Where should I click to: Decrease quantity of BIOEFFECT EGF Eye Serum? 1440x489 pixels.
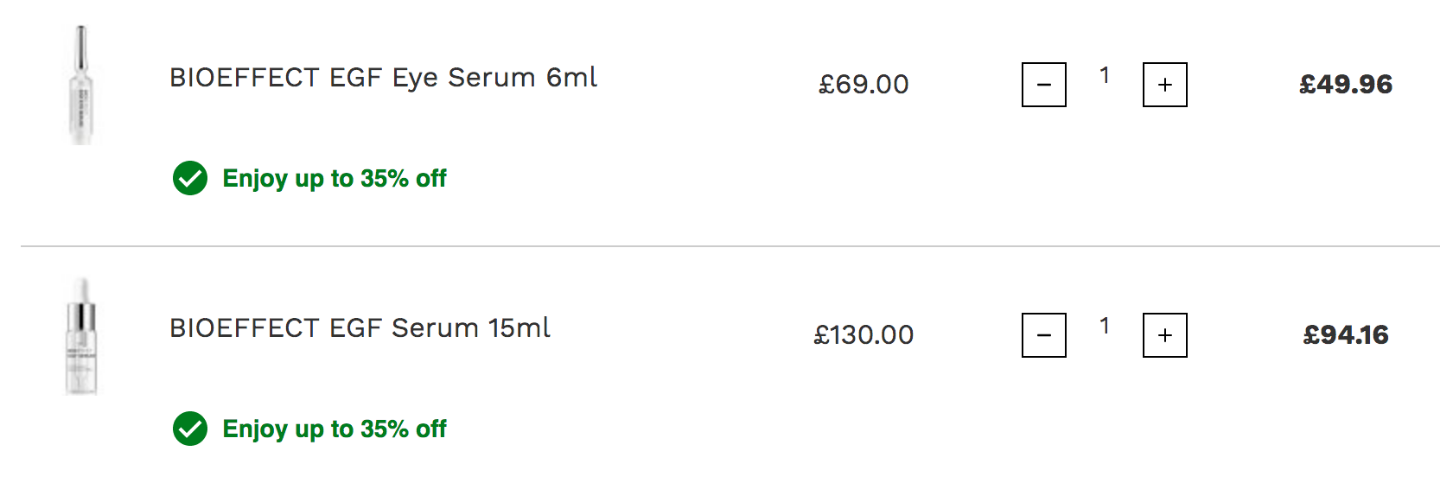click(x=1043, y=85)
